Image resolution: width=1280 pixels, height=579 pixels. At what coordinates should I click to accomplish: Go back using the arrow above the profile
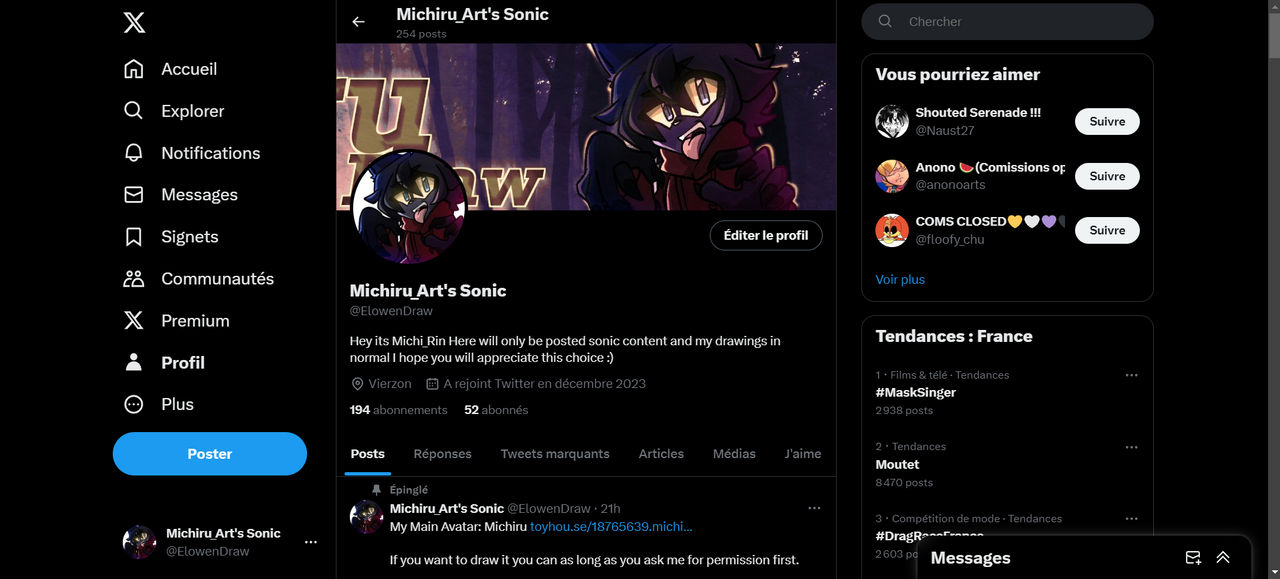coord(358,21)
